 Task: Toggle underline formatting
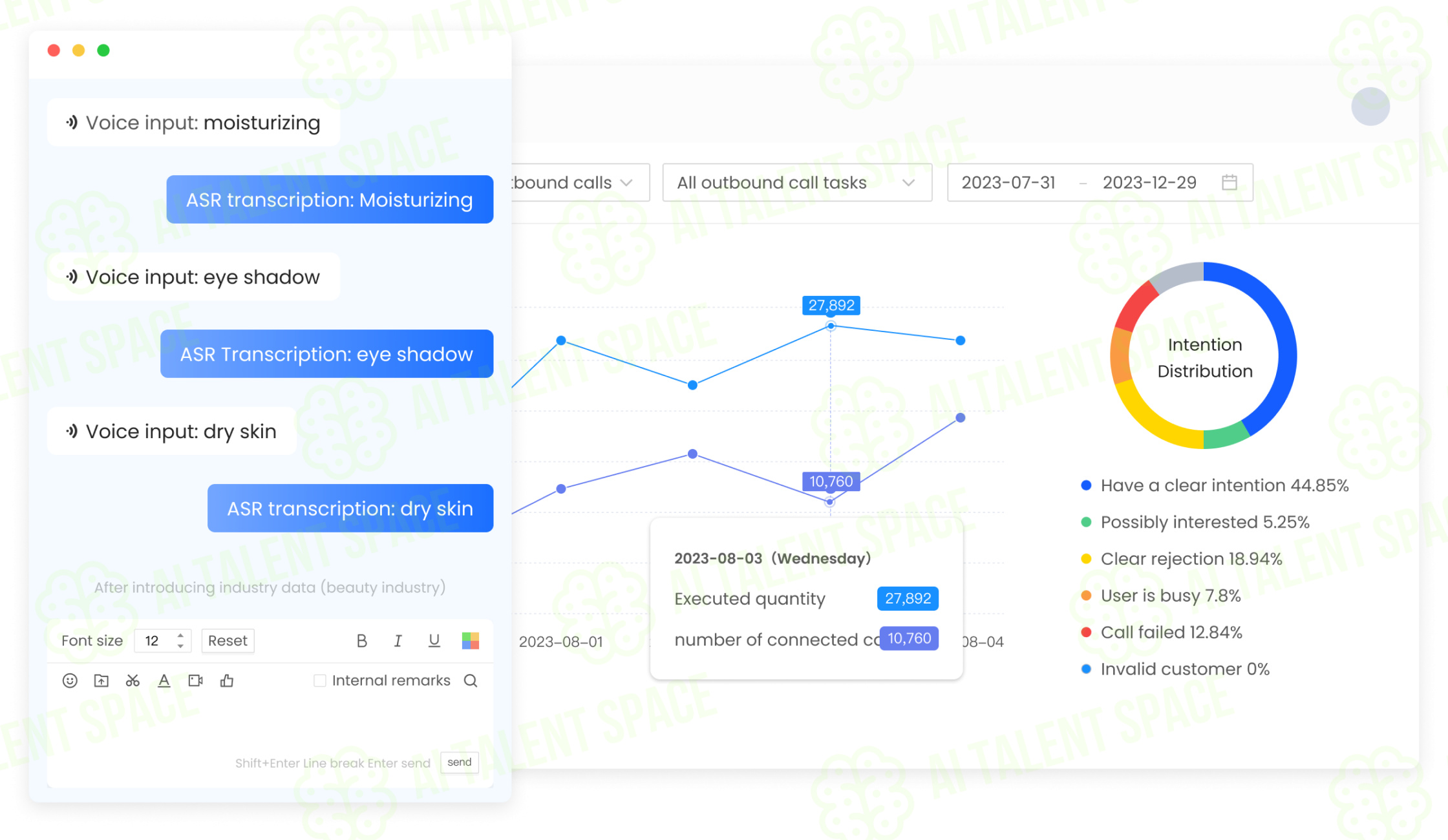(434, 640)
